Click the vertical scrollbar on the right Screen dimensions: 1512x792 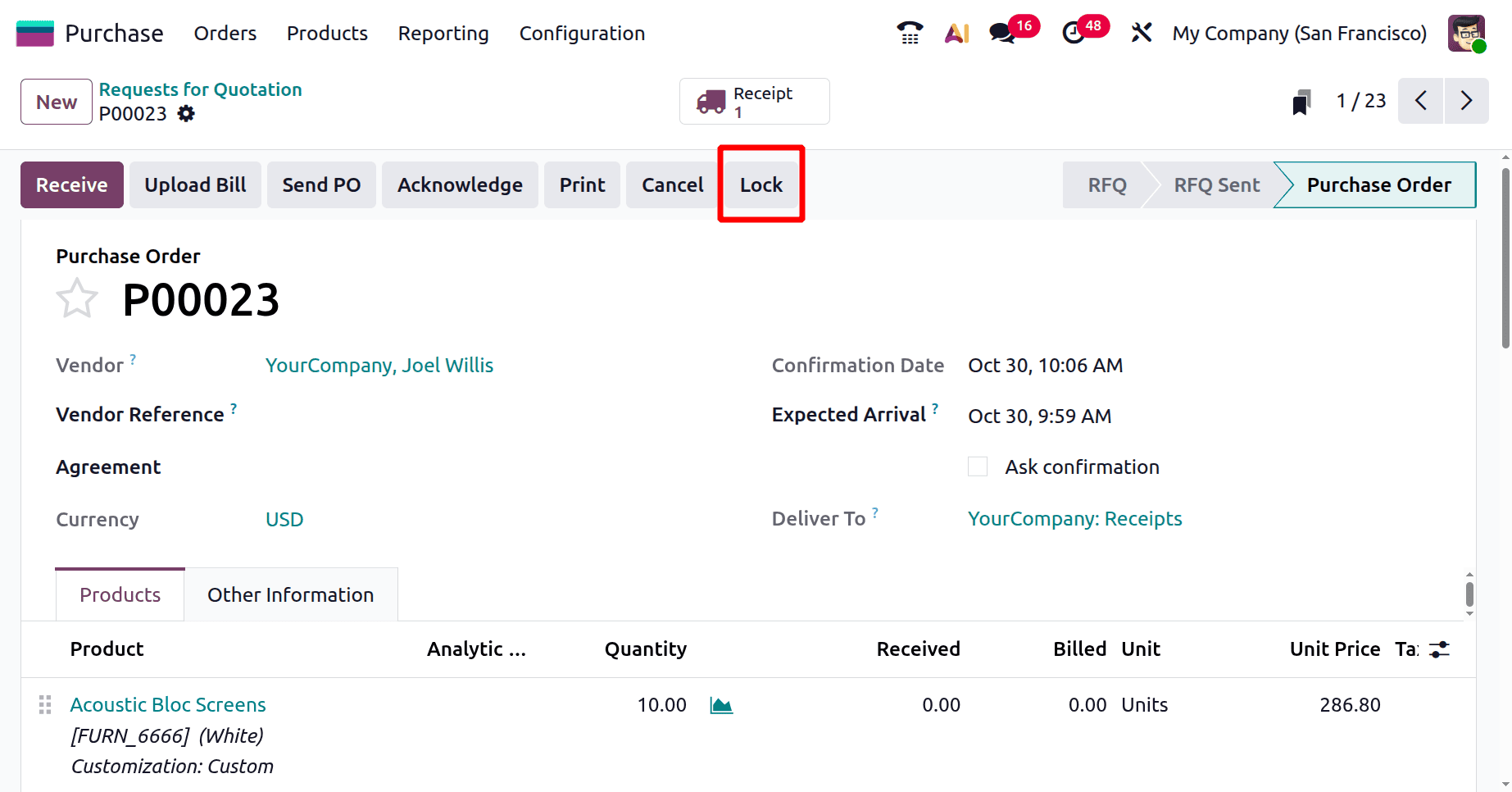[1504, 246]
